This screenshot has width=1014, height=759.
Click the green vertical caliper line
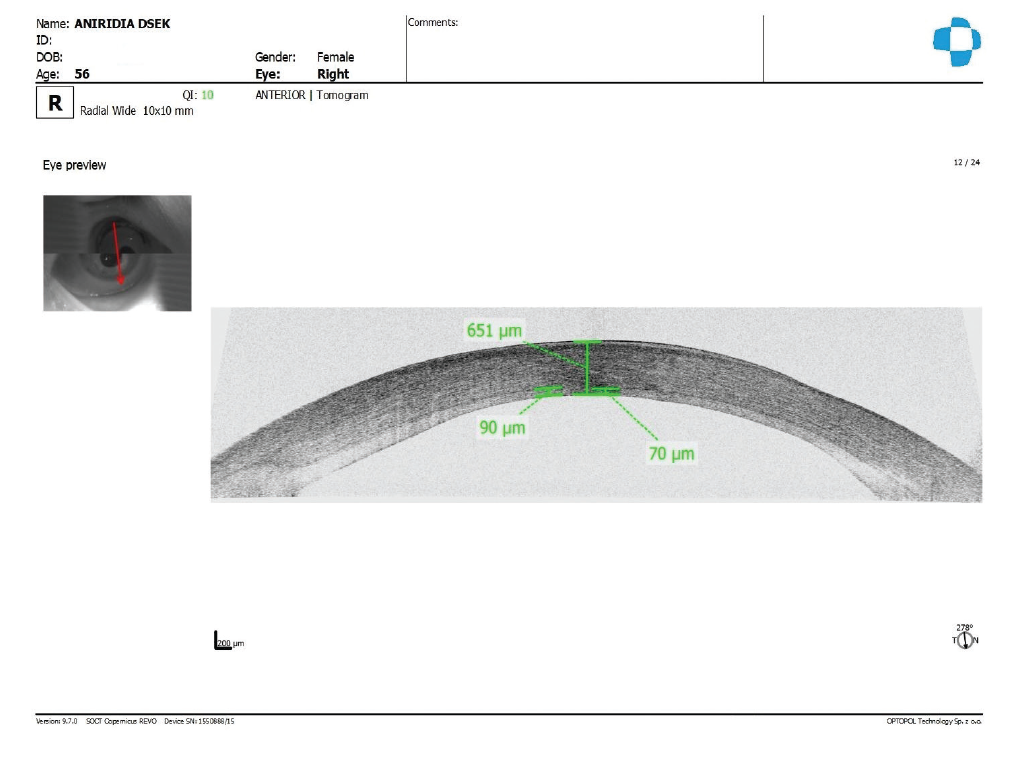click(587, 367)
